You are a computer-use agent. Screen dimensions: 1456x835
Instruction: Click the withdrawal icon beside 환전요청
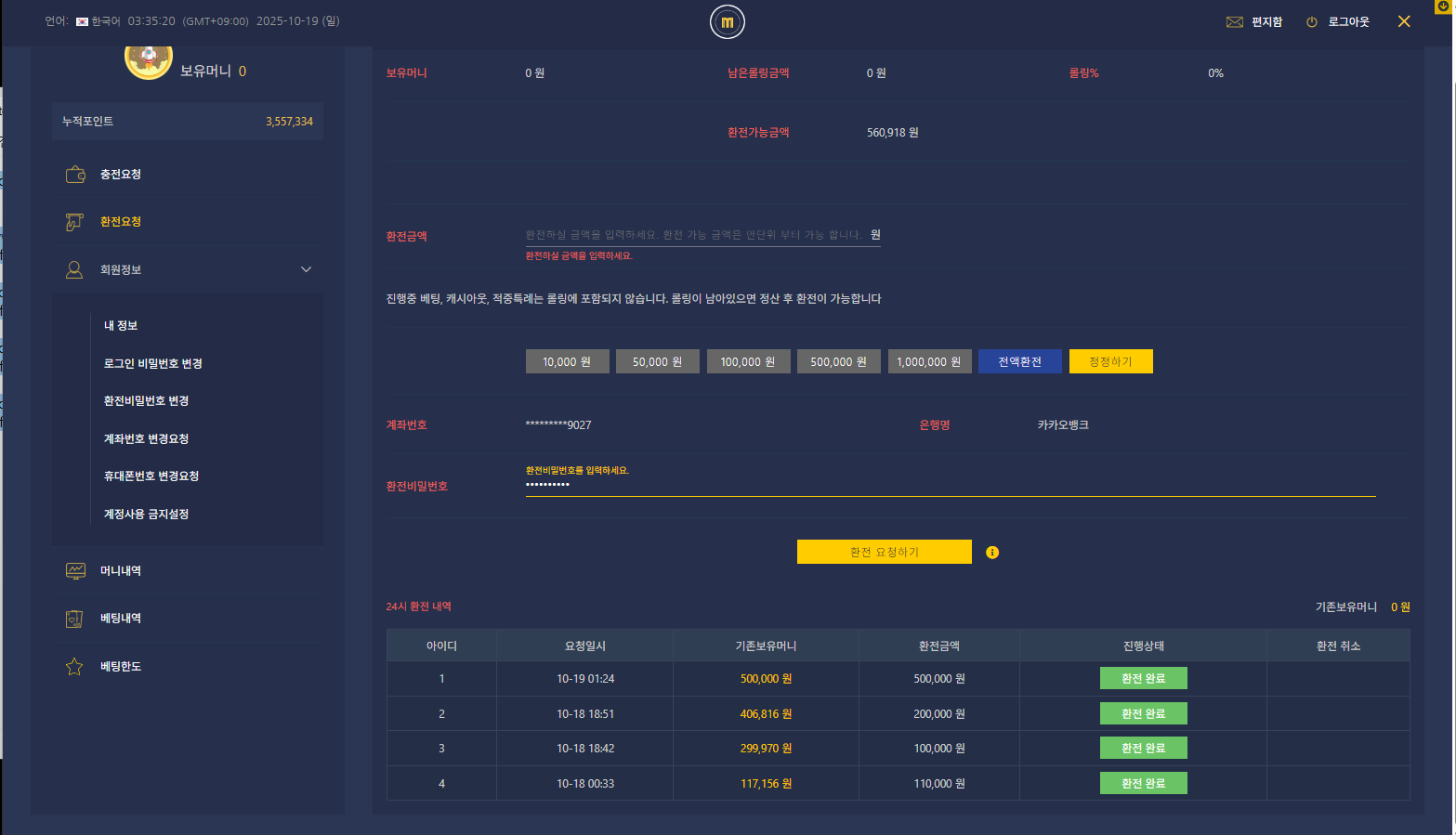click(75, 222)
